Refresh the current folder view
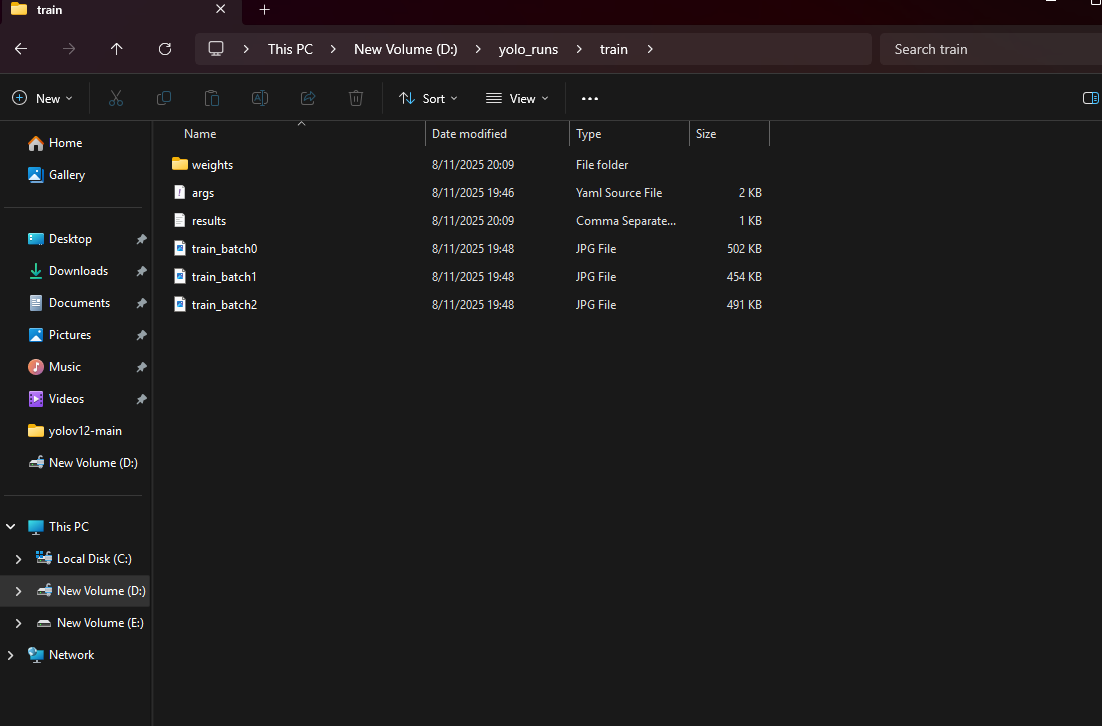The image size is (1102, 726). click(165, 49)
